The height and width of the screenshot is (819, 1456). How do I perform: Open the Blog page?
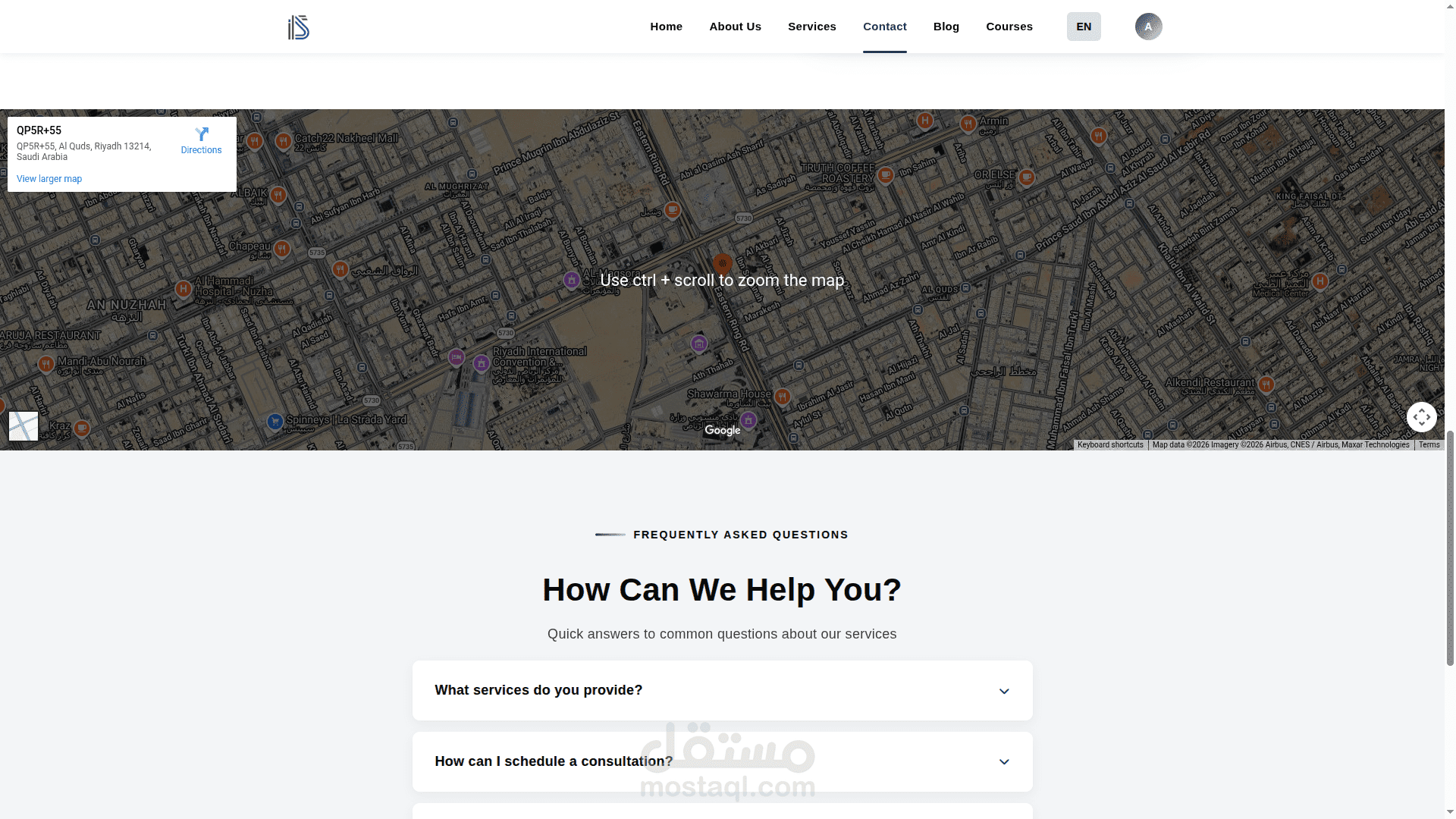[946, 27]
